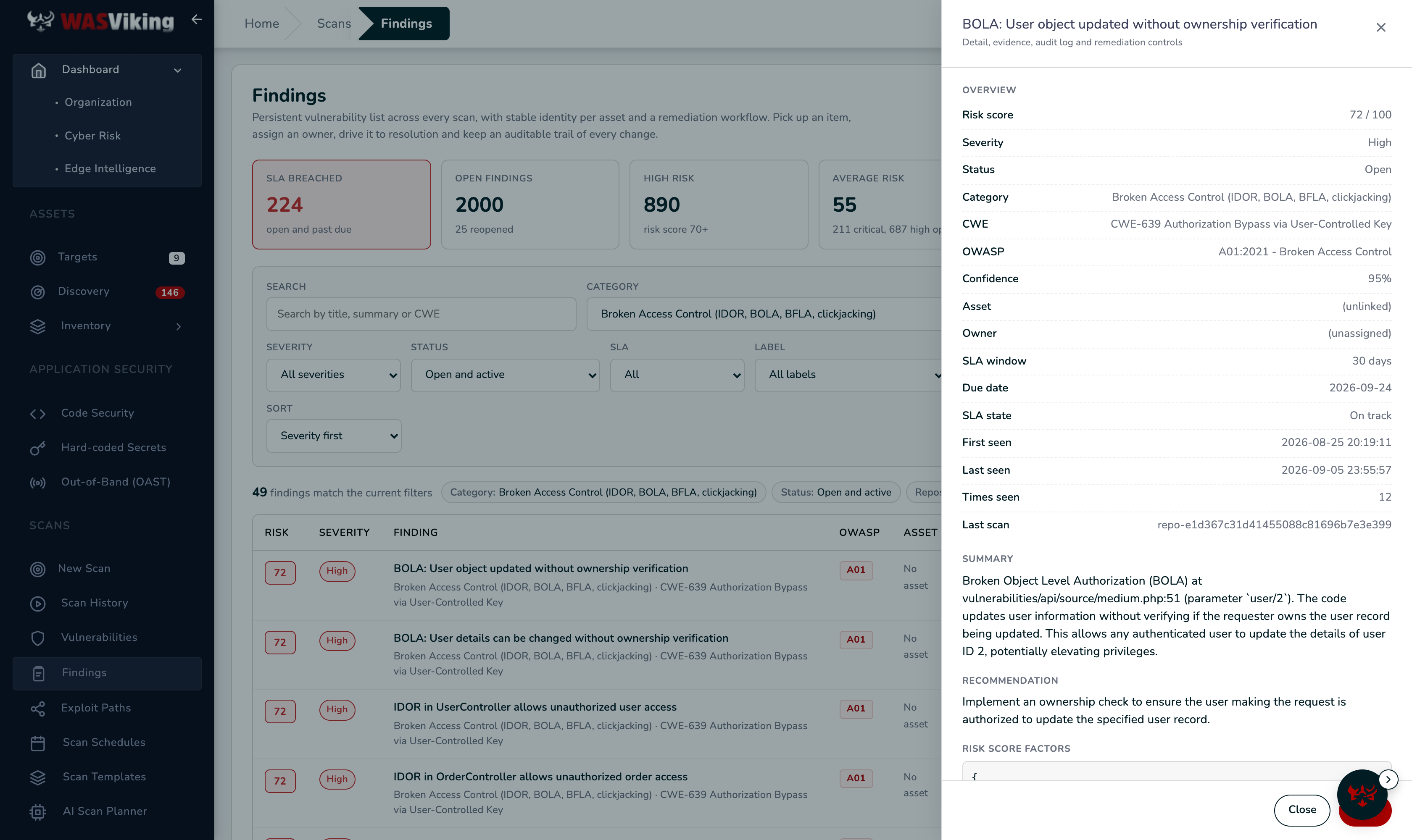The image size is (1412, 840).
Task: Click the WASViking logo
Action: (100, 21)
